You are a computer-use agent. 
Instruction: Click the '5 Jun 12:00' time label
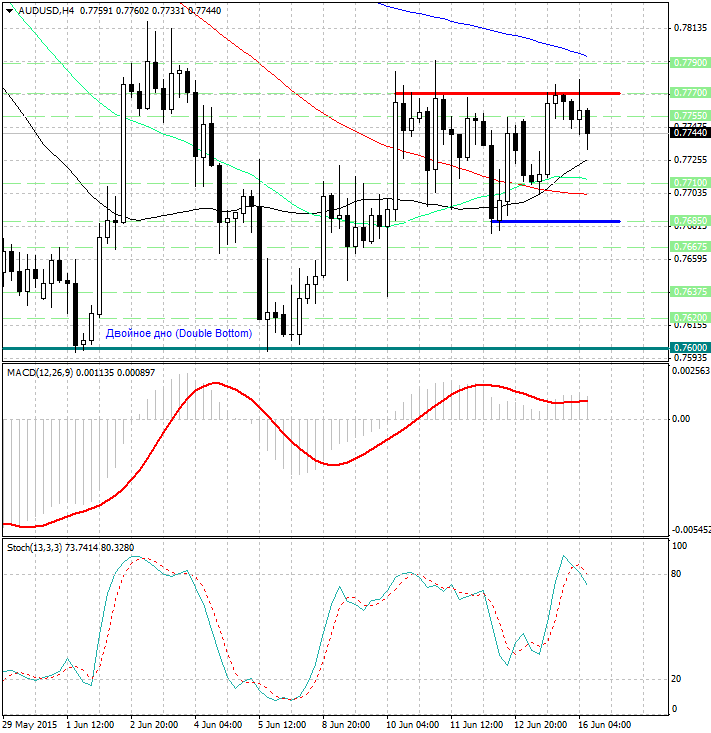pyautogui.click(x=282, y=725)
